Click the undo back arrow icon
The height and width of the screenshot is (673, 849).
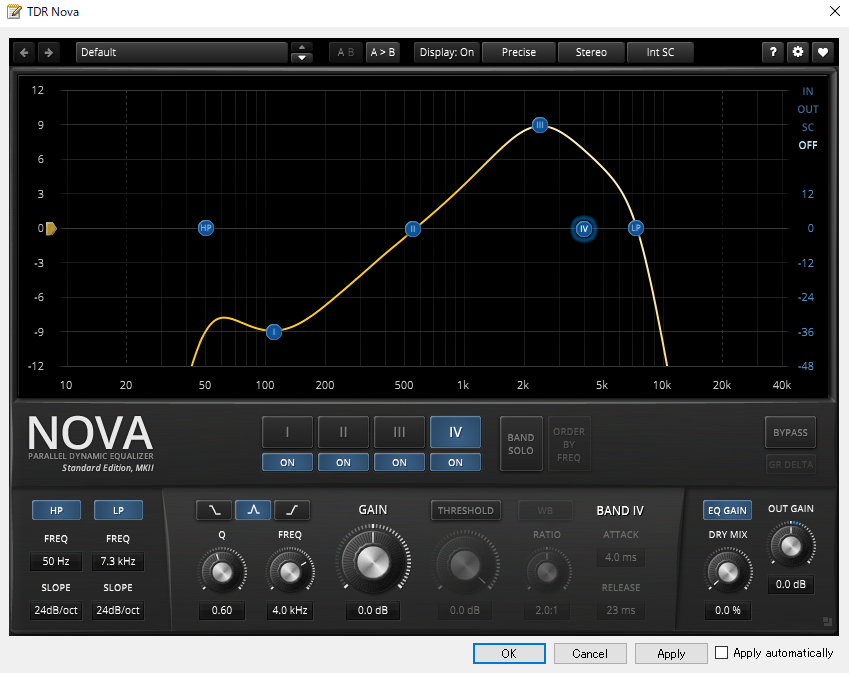(x=24, y=53)
